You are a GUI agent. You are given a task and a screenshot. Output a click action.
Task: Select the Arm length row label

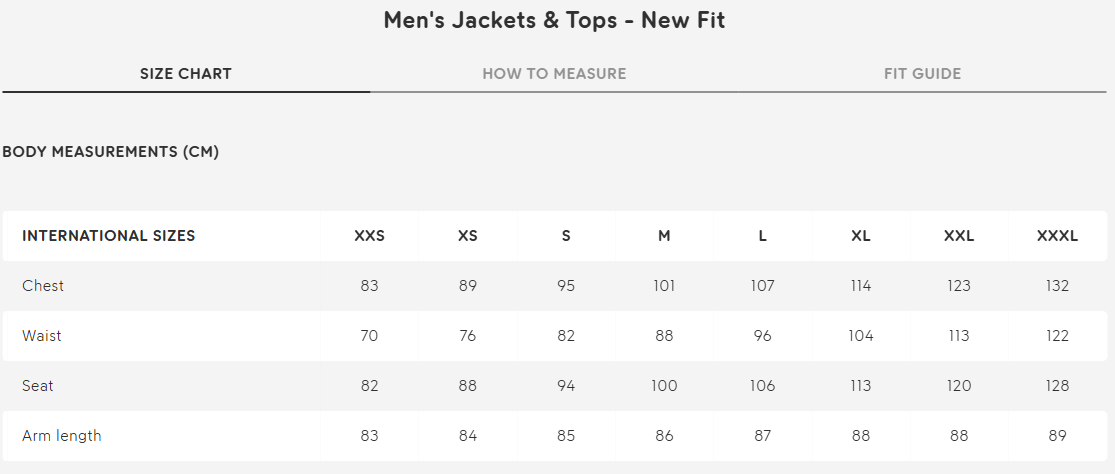[62, 436]
